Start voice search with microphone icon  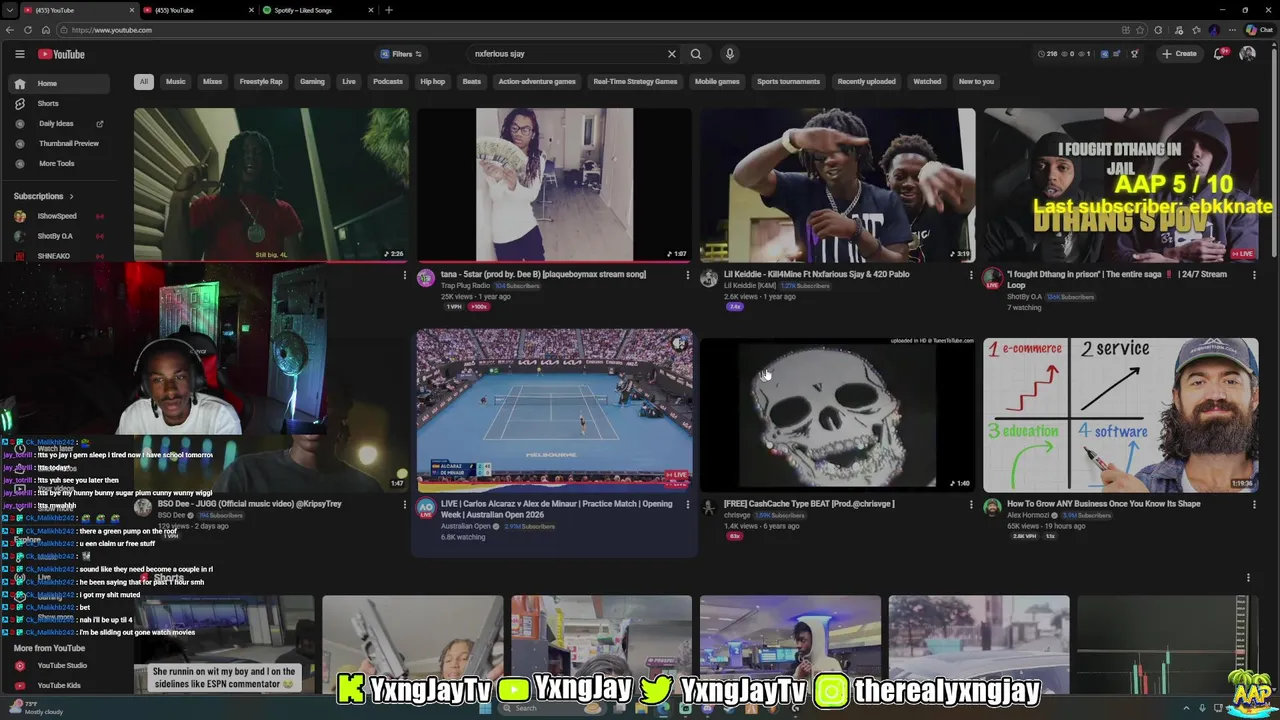pos(730,54)
